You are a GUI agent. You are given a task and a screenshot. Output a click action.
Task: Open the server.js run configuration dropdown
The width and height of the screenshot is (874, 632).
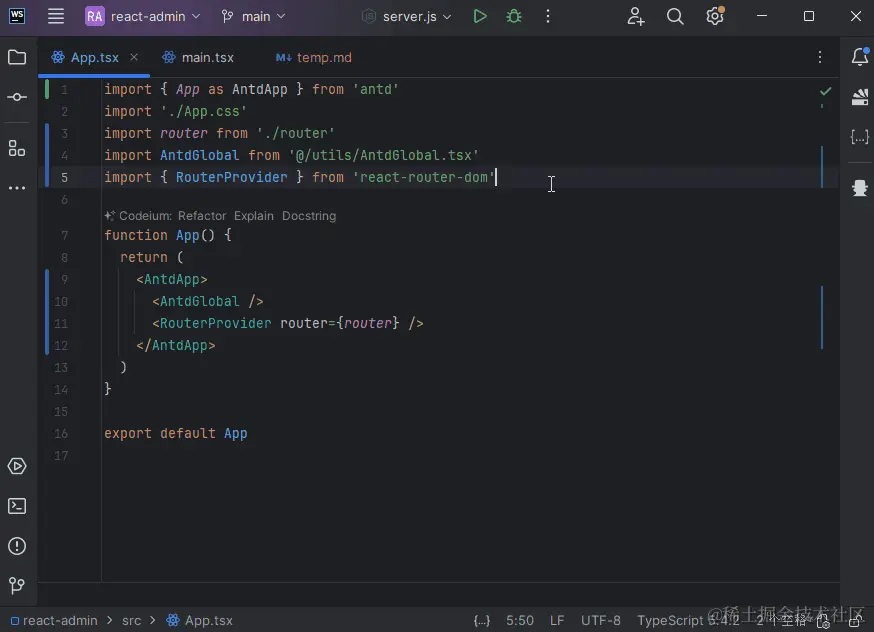[x=407, y=16]
